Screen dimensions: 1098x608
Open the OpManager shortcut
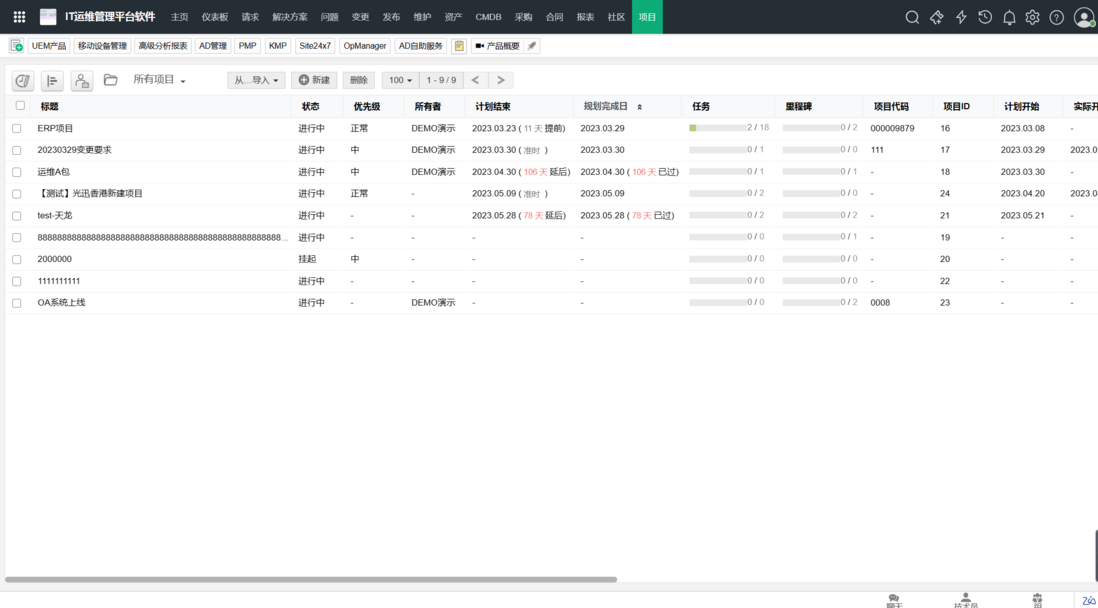(x=365, y=46)
